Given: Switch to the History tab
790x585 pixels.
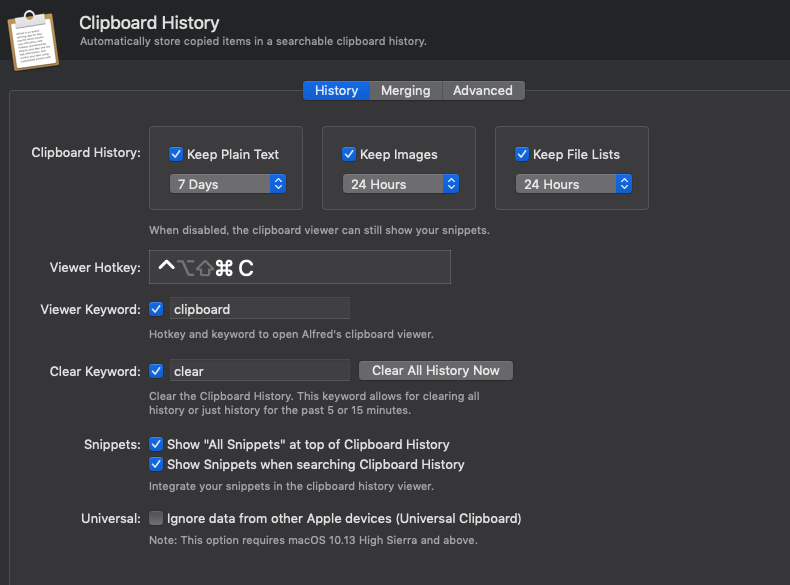Looking at the screenshot, I should [337, 91].
